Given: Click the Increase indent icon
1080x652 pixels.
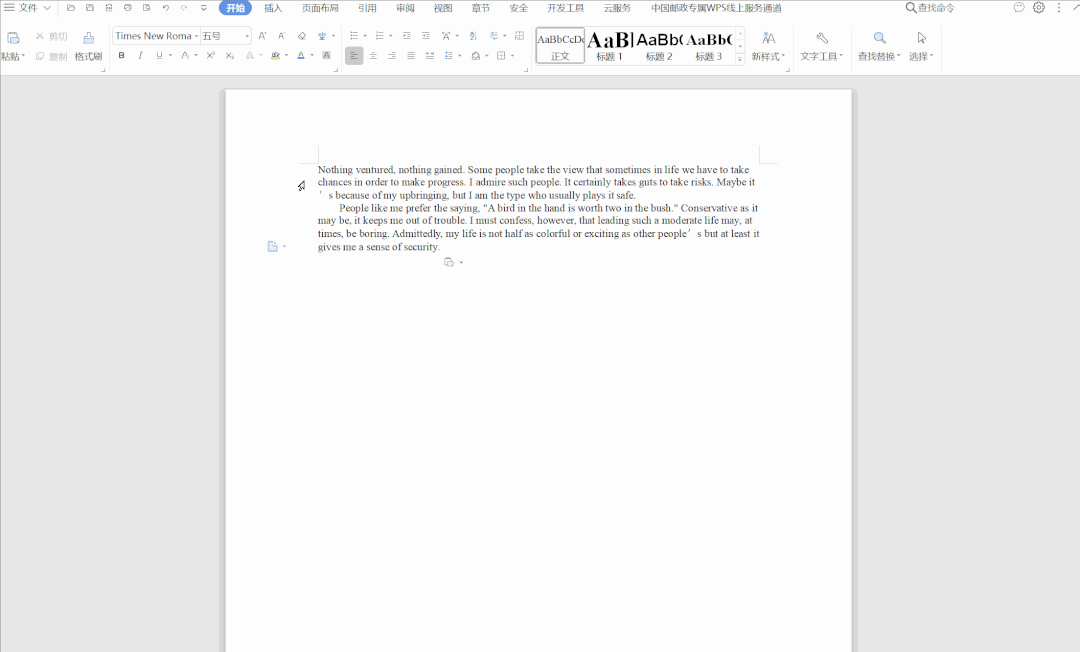Looking at the screenshot, I should [x=426, y=36].
